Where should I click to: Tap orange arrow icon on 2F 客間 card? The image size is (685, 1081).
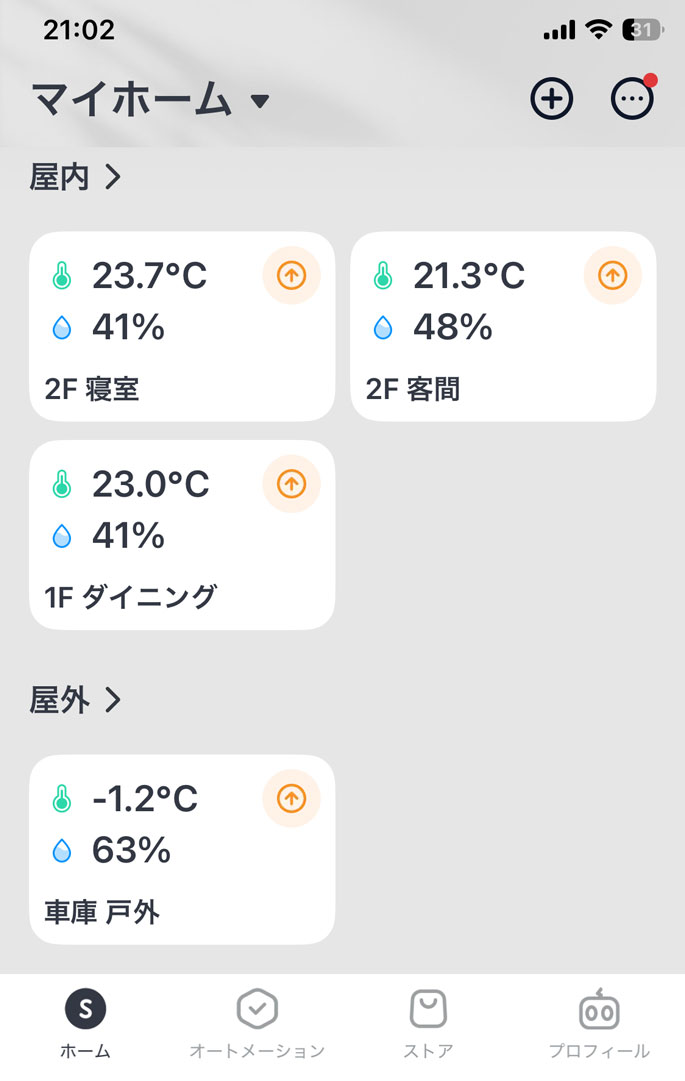point(612,276)
